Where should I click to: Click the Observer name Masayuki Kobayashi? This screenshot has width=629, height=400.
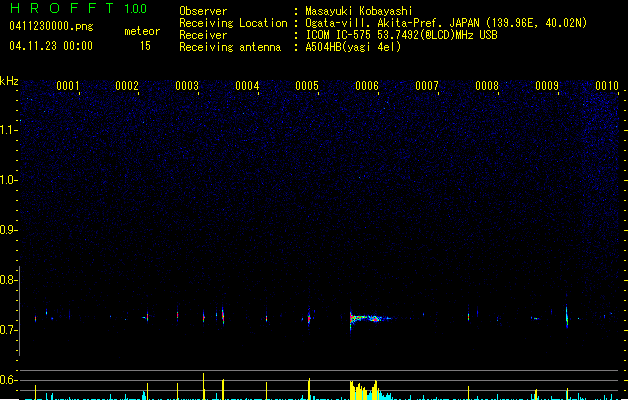pyautogui.click(x=359, y=11)
